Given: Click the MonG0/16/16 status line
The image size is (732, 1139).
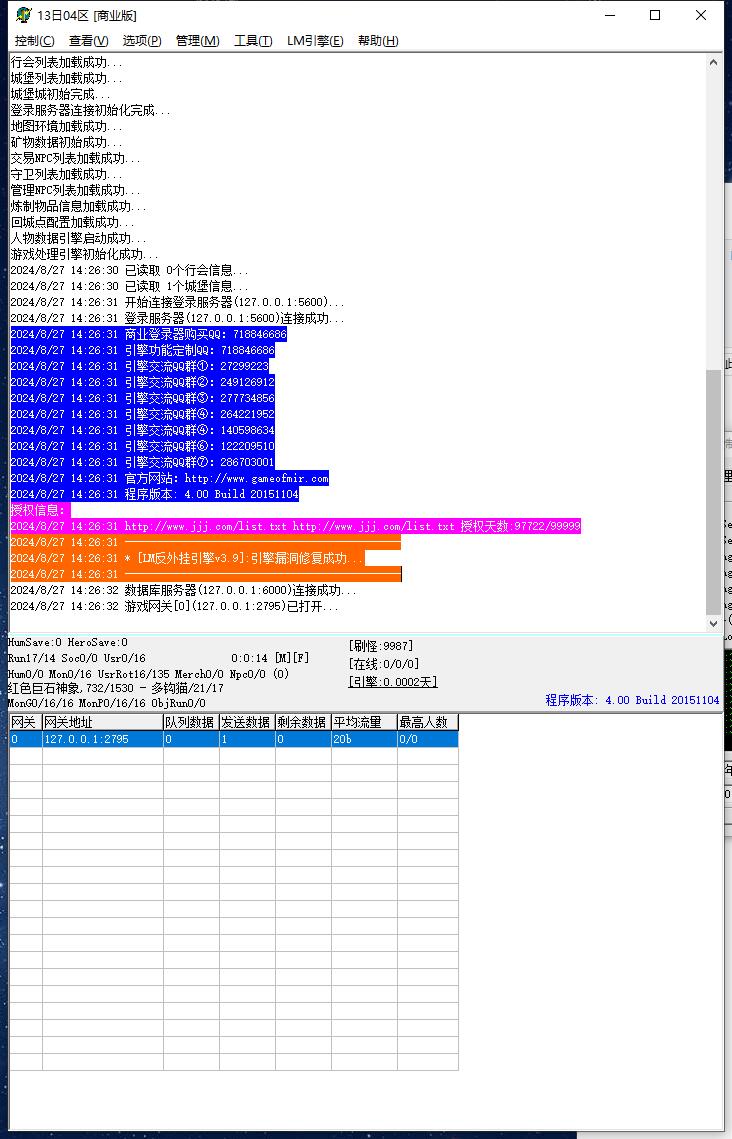Looking at the screenshot, I should click(106, 703).
